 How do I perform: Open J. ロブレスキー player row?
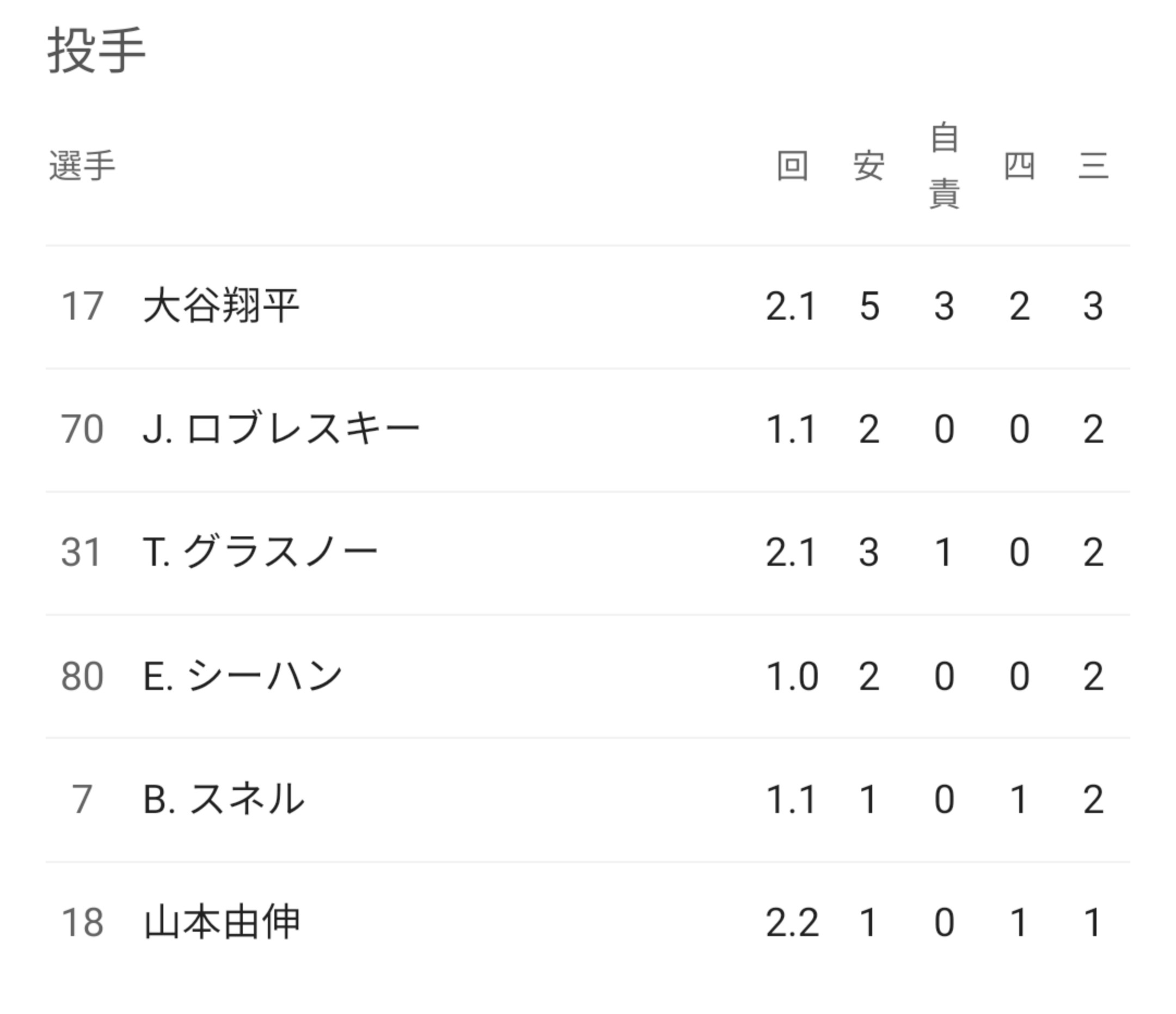click(281, 429)
